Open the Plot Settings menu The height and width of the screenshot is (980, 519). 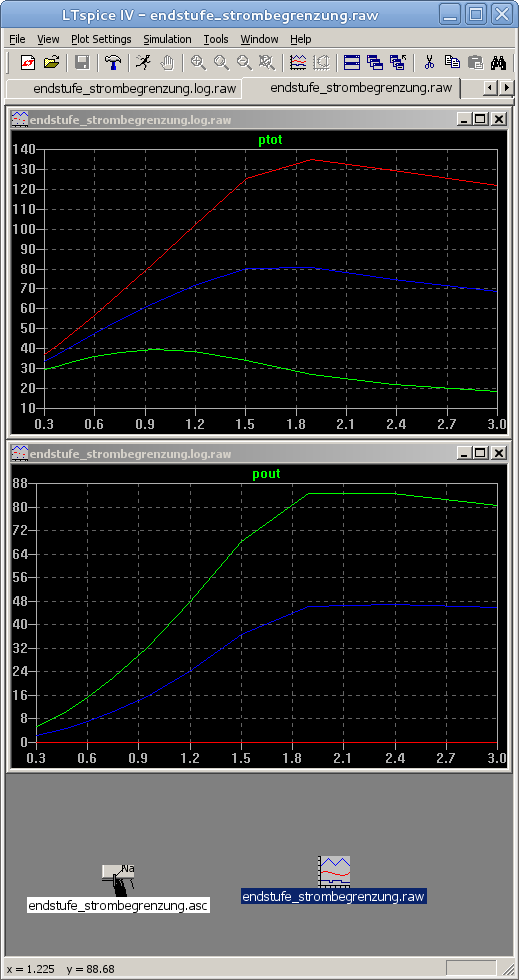coord(101,39)
